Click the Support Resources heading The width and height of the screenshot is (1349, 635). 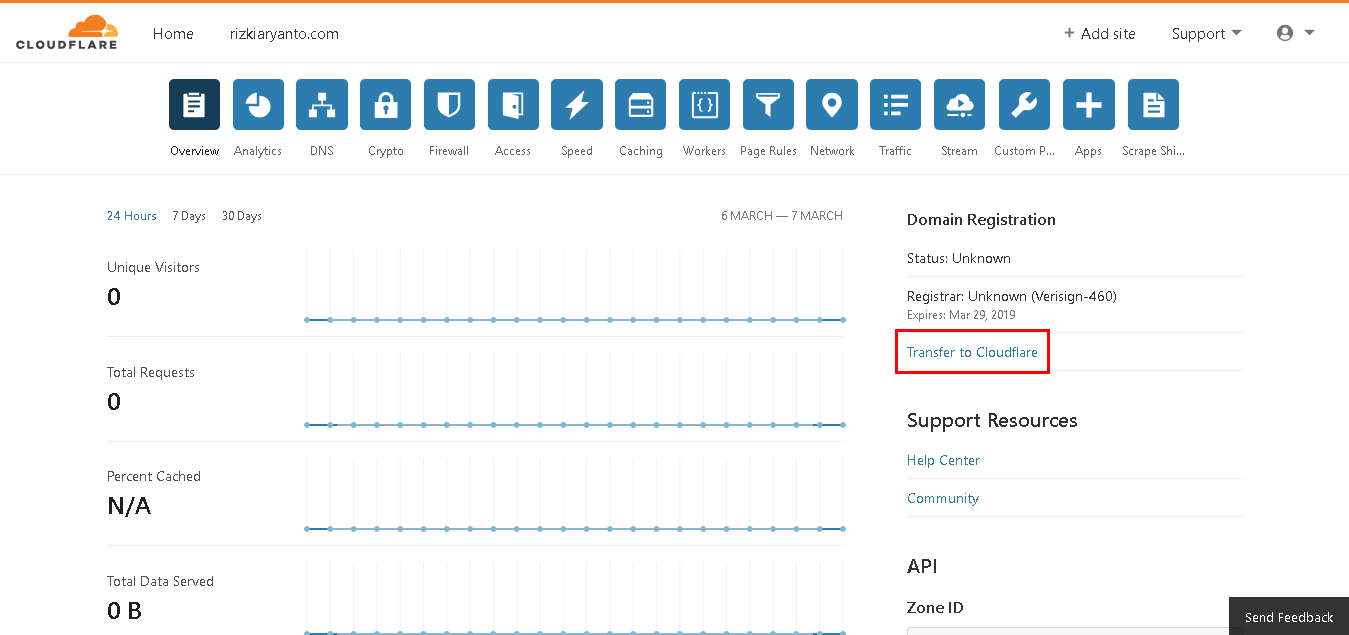tap(992, 420)
